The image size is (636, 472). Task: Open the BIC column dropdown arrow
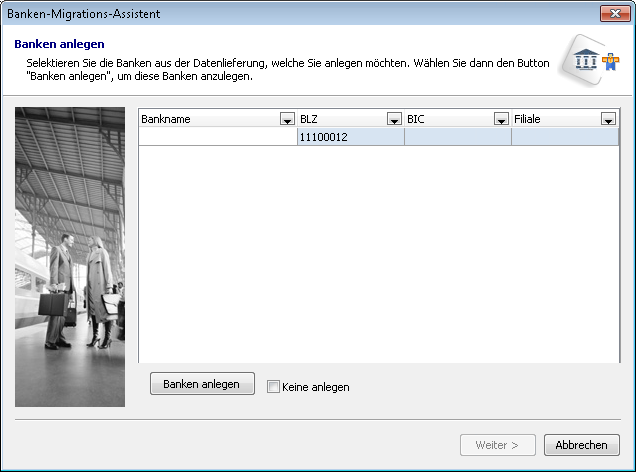501,119
